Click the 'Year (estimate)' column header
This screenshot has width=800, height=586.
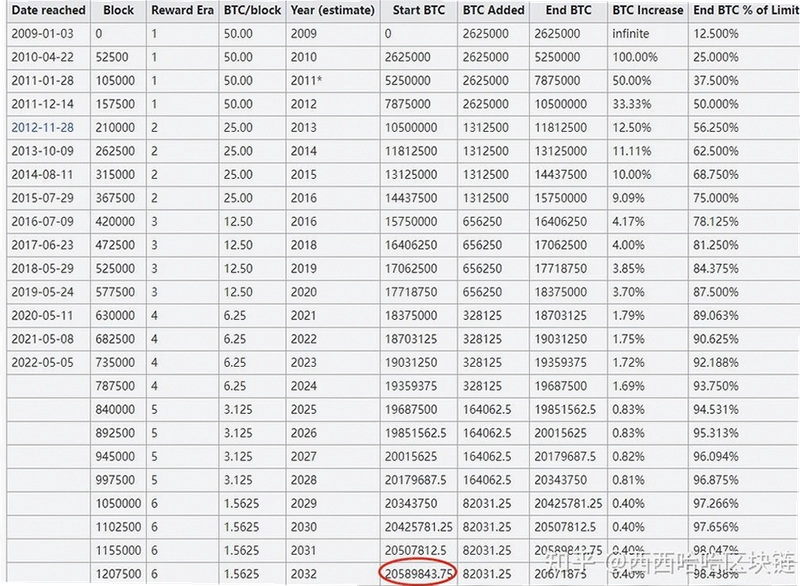[333, 10]
